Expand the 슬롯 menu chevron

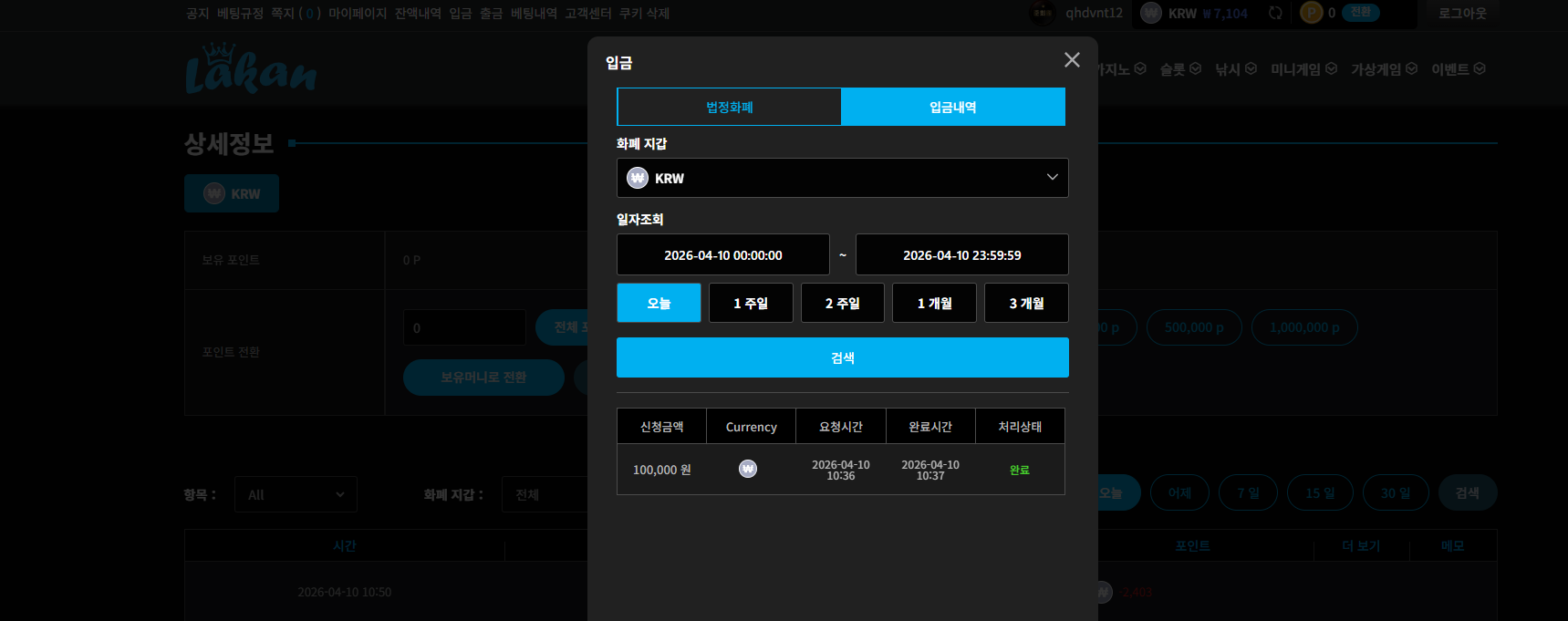pos(1195,68)
